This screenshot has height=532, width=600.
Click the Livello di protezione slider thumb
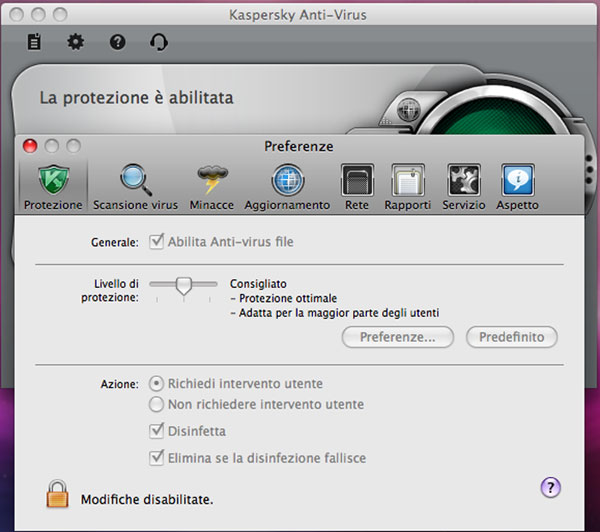184,286
